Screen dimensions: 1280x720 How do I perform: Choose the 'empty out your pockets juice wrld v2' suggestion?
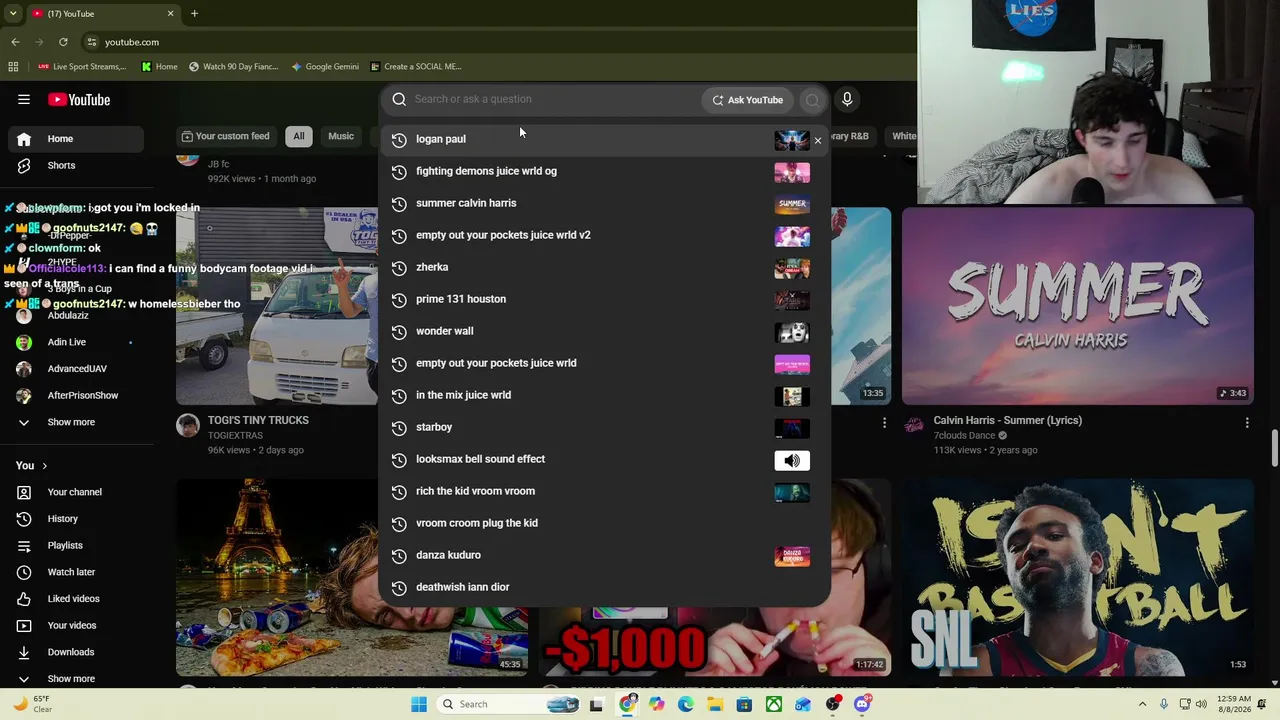click(604, 235)
